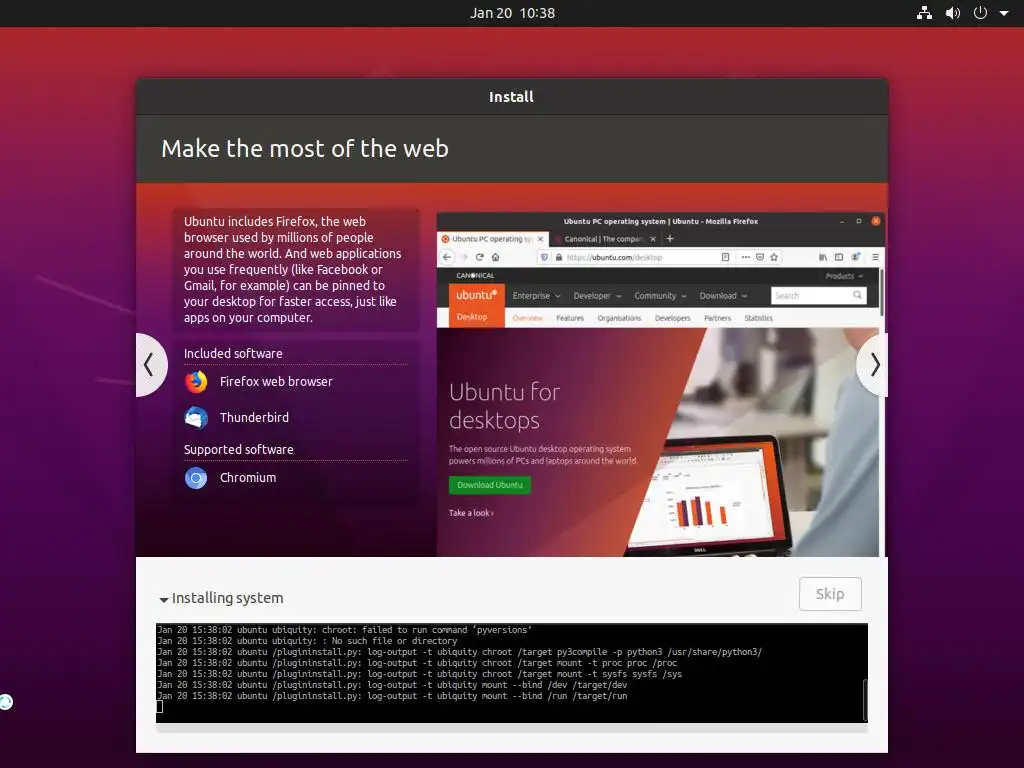1024x768 pixels.
Task: Click the bookmark star in Firefox screenshot
Action: (x=774, y=257)
